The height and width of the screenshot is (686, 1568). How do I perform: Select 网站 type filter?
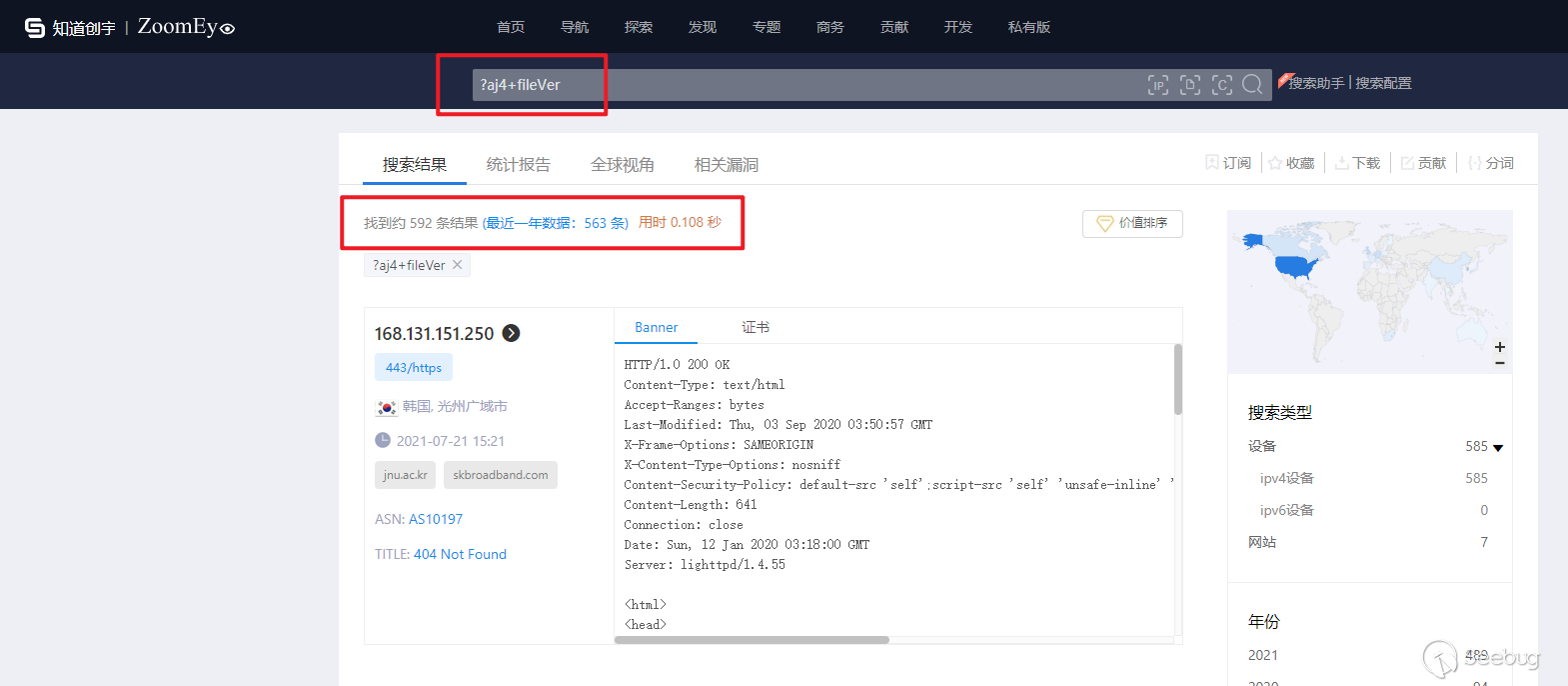(1262, 542)
